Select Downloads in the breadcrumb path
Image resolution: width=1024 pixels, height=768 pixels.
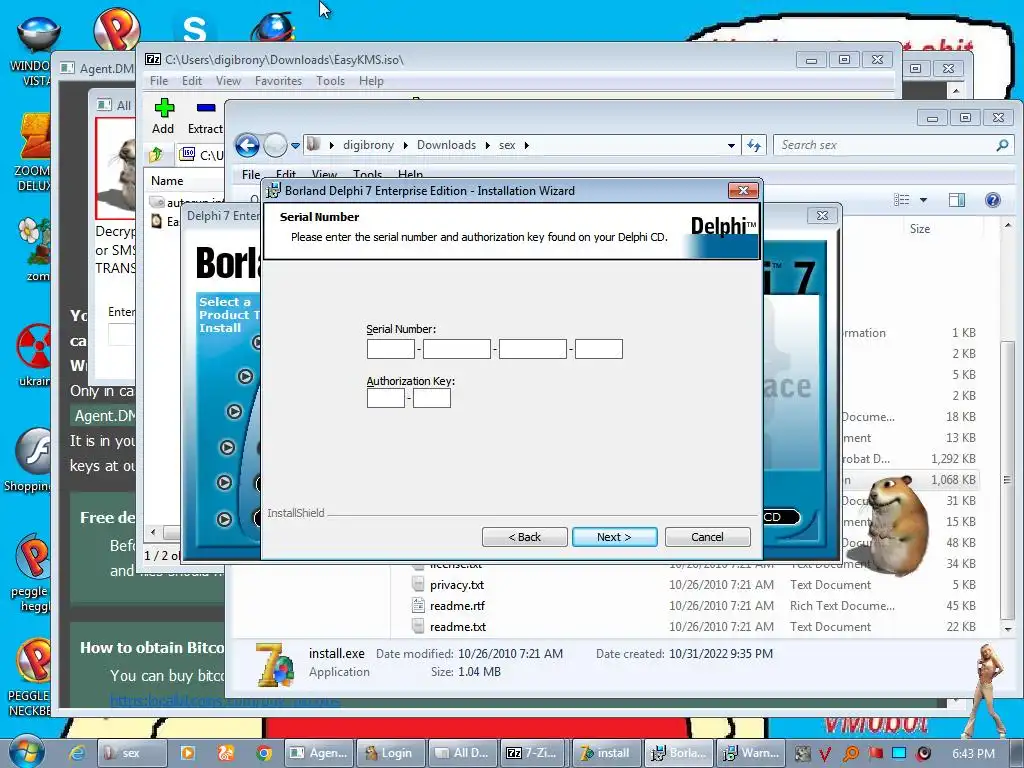(x=446, y=145)
